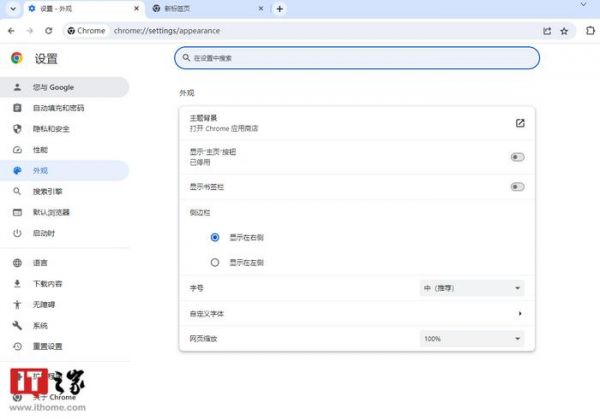Image resolution: width=600 pixels, height=420 pixels.
Task: Open Chrome Web Store external link icon
Action: 520,123
